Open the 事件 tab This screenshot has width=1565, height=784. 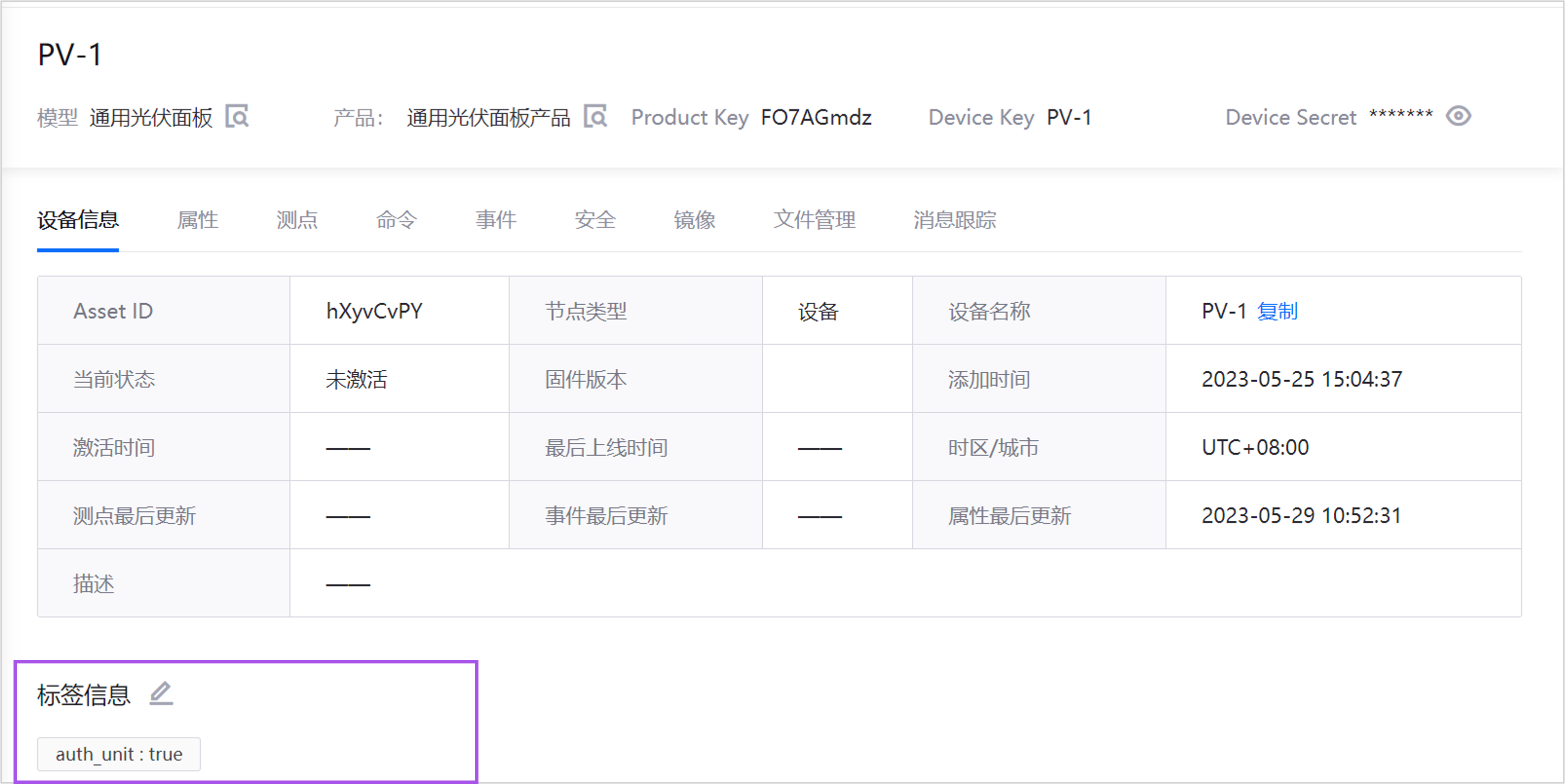496,220
